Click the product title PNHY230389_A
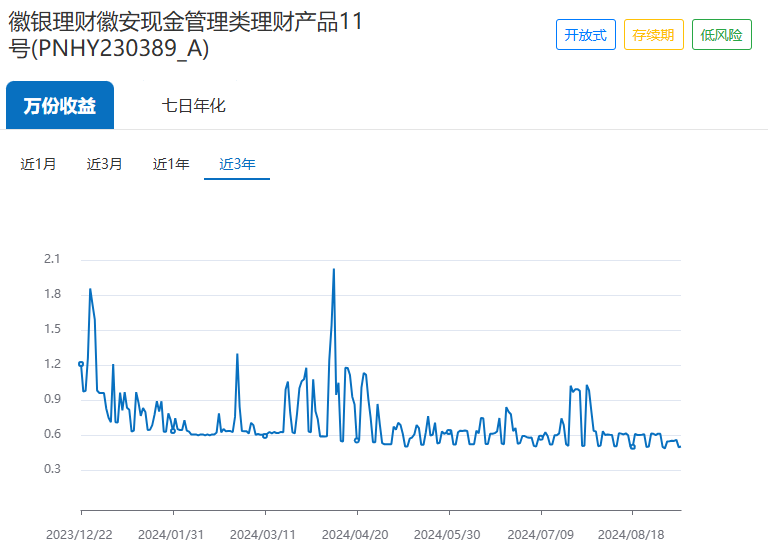Viewport: 768px width, 557px height. pos(185,35)
